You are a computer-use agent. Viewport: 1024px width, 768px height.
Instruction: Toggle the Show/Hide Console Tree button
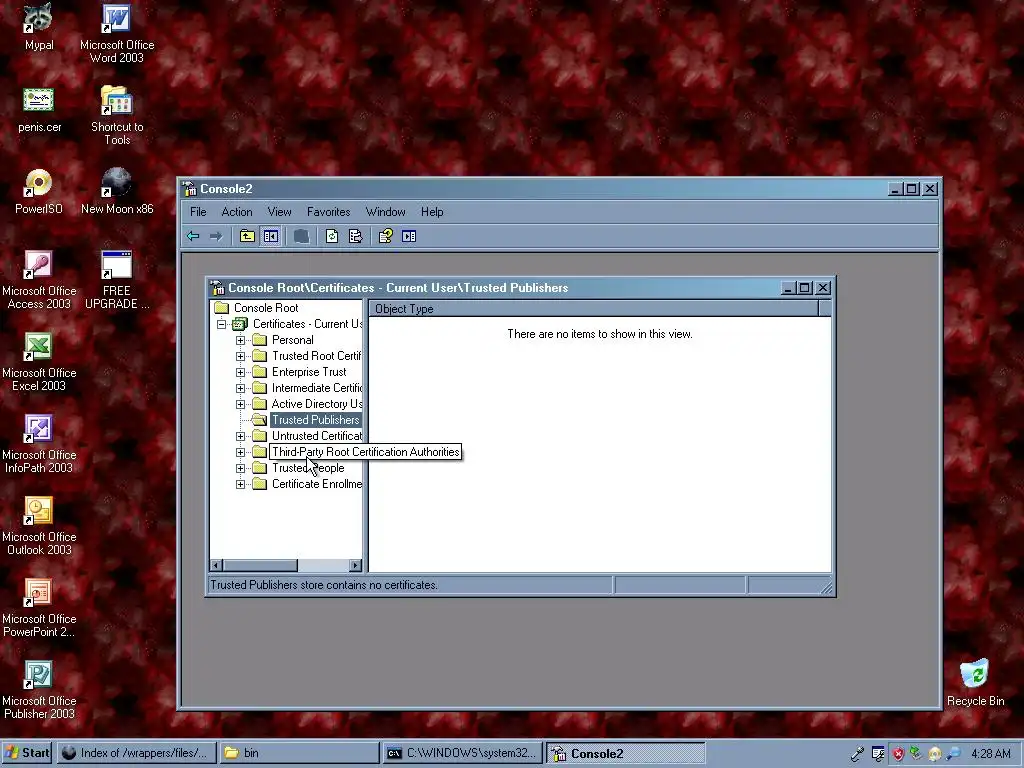270,236
